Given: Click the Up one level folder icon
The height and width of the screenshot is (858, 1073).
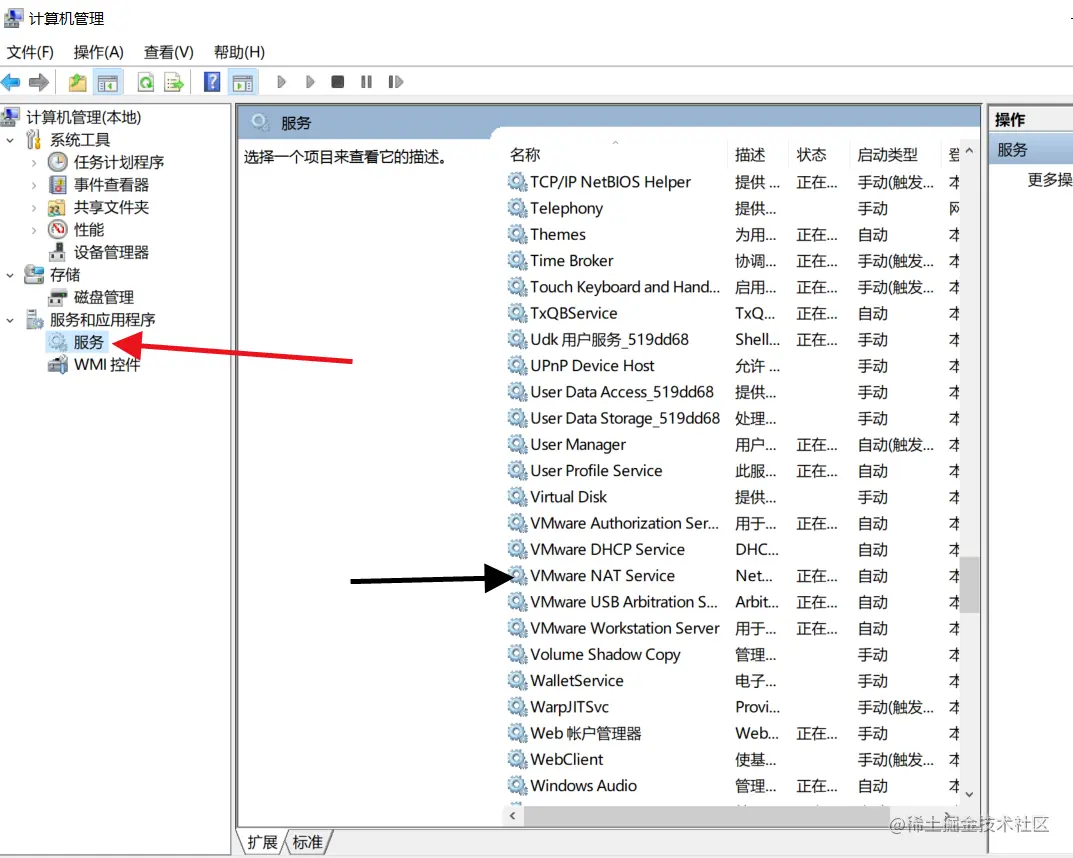Looking at the screenshot, I should 77,83.
